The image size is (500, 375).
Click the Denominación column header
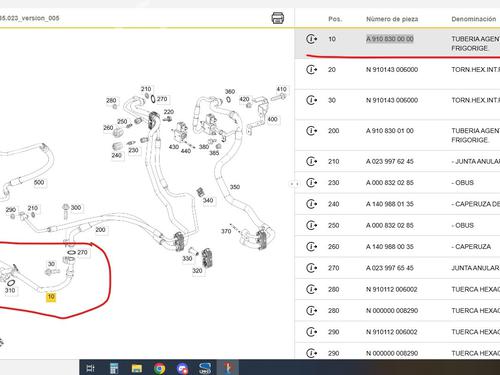tap(474, 19)
